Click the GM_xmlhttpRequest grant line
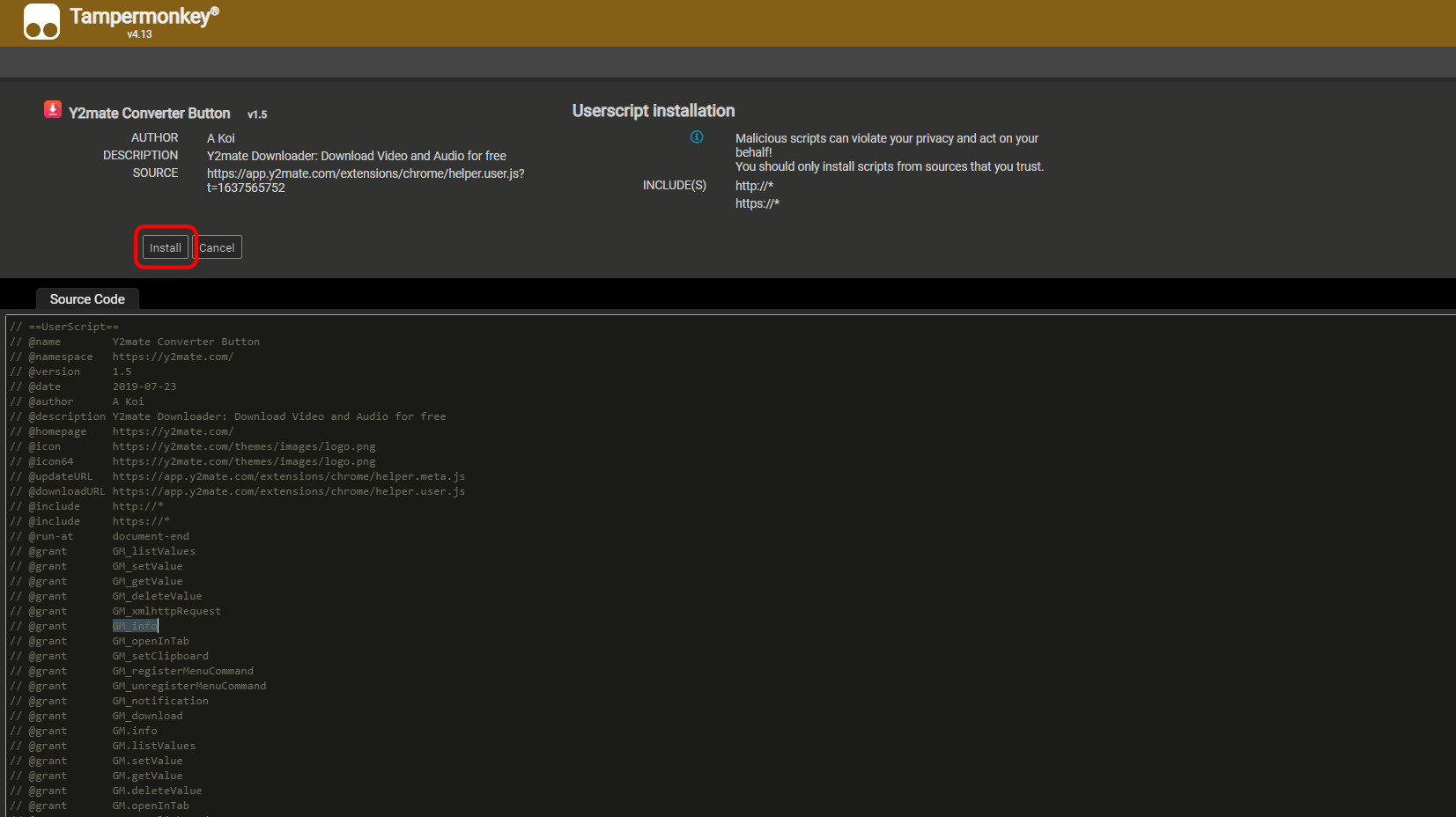Image resolution: width=1456 pixels, height=817 pixels. point(115,611)
